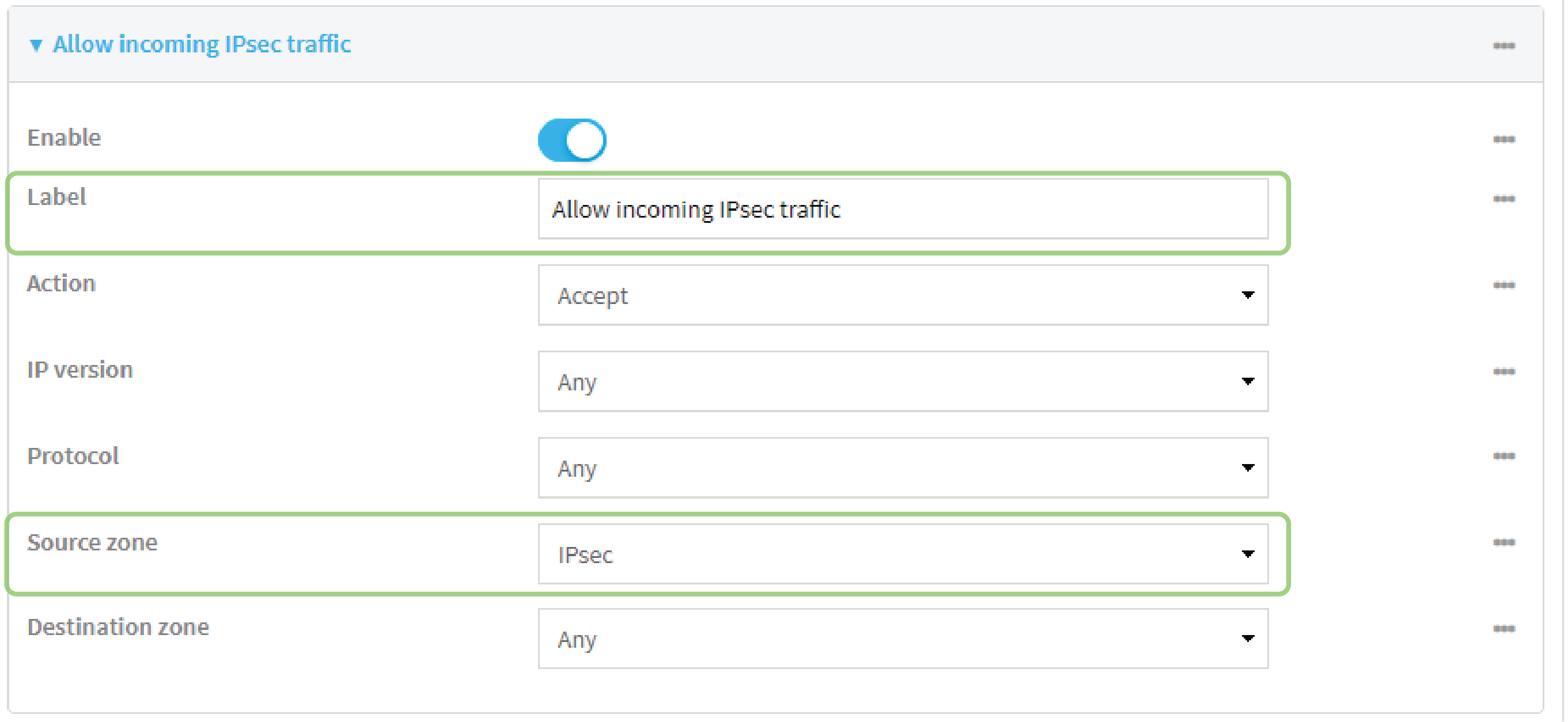Click the Allow incoming IPsec traffic heading
Screen dimensions: 1568x722
click(202, 44)
